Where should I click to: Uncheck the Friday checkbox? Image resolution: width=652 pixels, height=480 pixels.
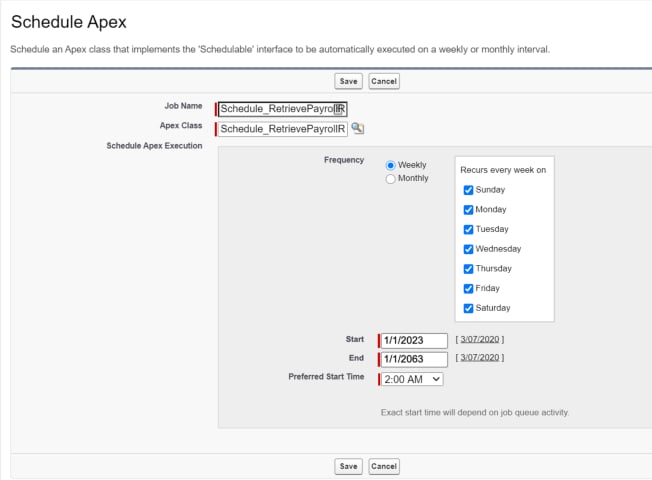tap(468, 288)
